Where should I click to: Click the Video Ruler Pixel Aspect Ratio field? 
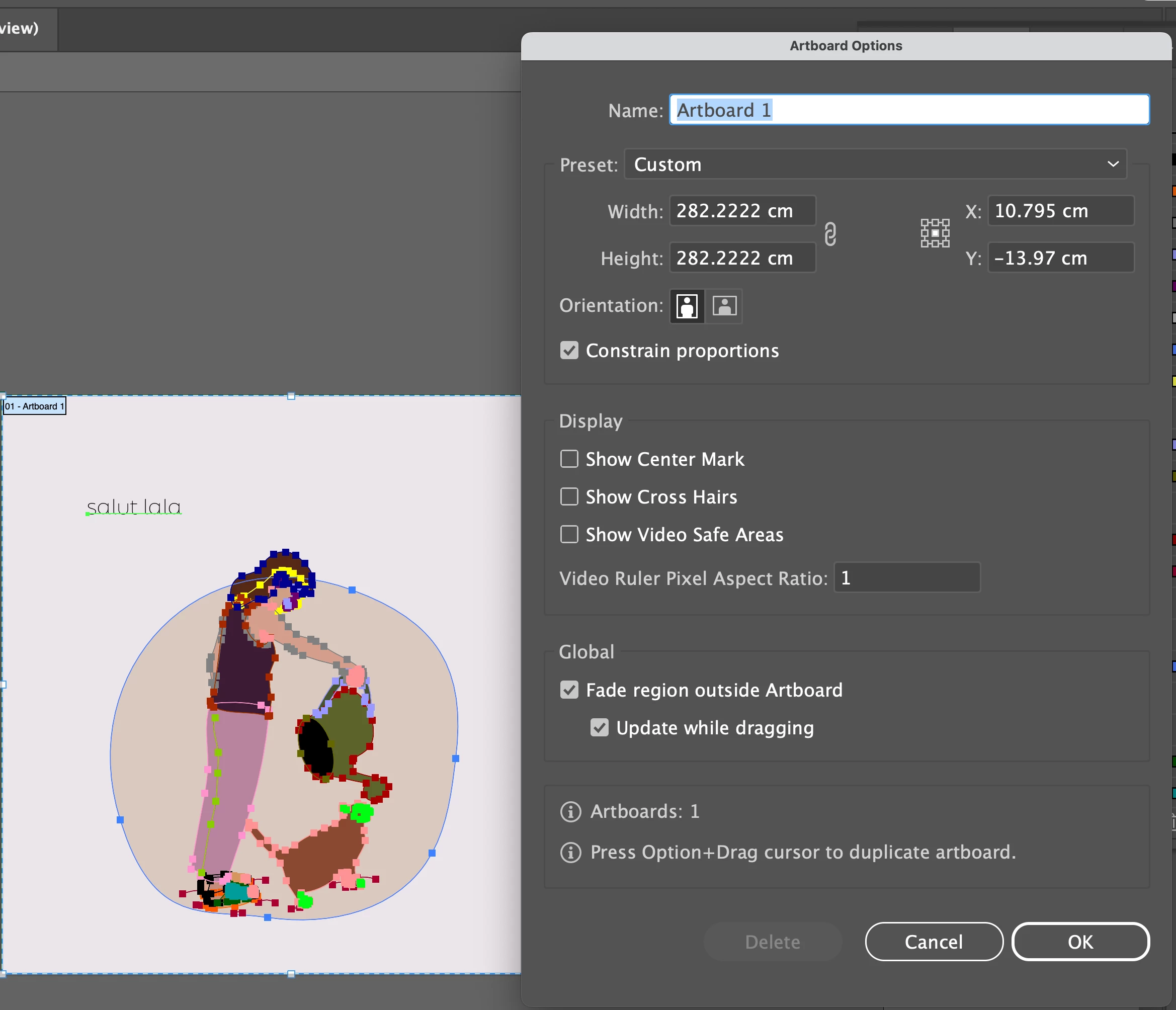[x=906, y=578]
